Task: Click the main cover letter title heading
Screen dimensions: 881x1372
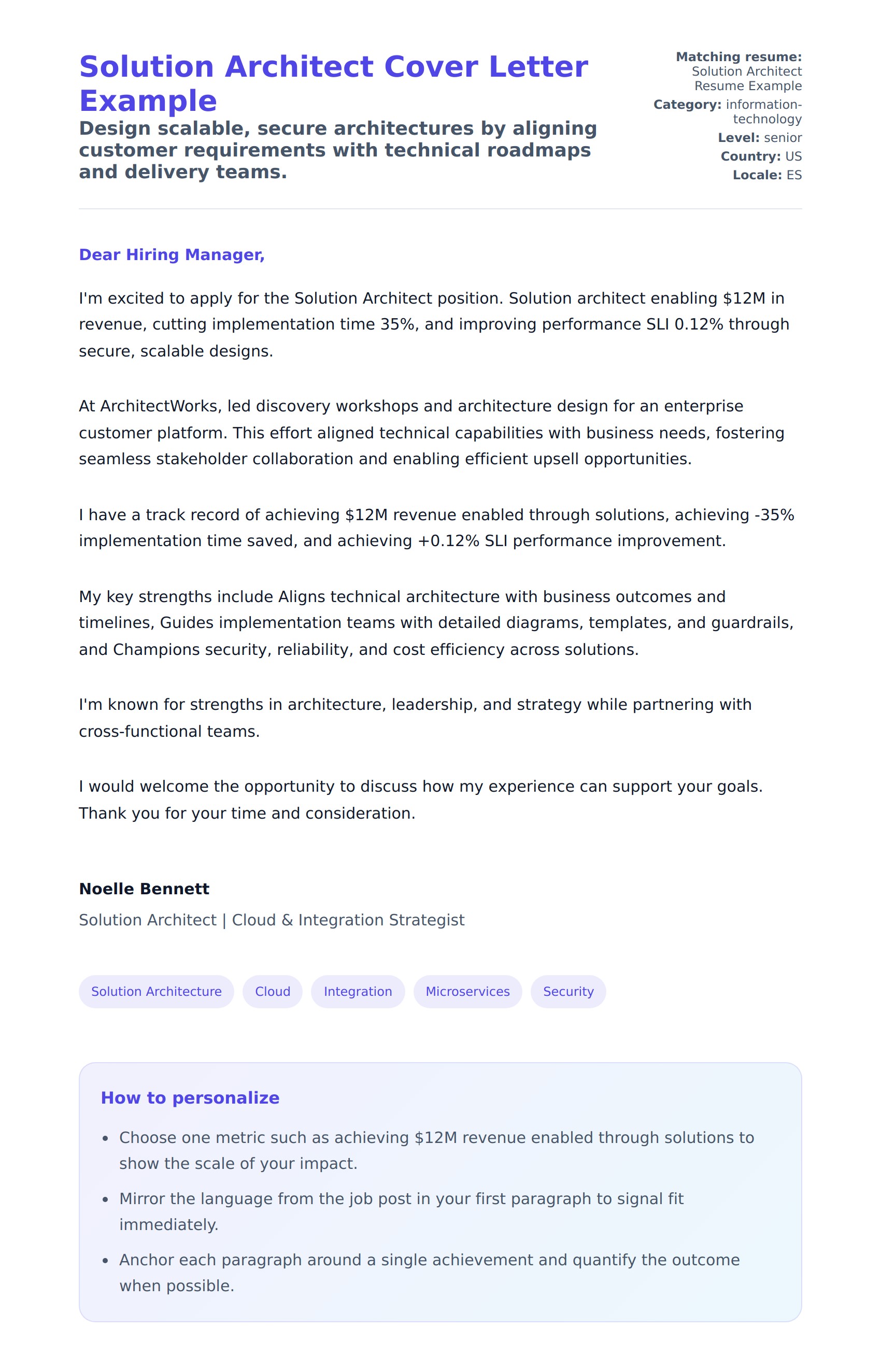Action: point(333,83)
